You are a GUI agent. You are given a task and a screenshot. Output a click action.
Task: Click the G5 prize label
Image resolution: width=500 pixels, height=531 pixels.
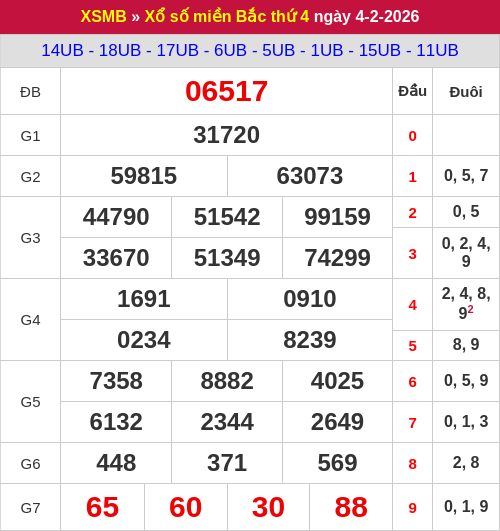[30, 402]
